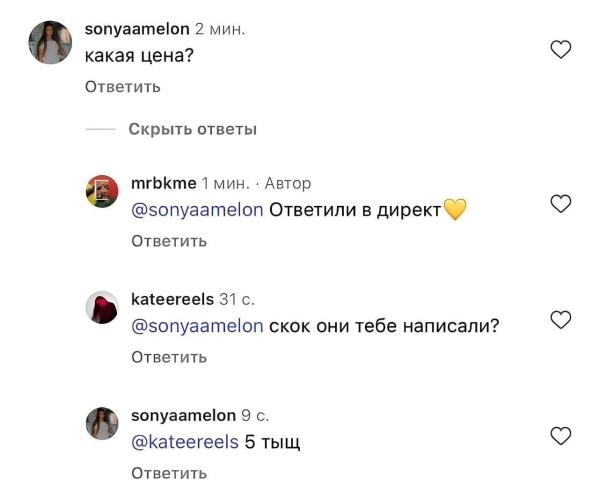598x500 pixels.
Task: Collapse replies via "Скрыть ответы"
Action: [192, 129]
